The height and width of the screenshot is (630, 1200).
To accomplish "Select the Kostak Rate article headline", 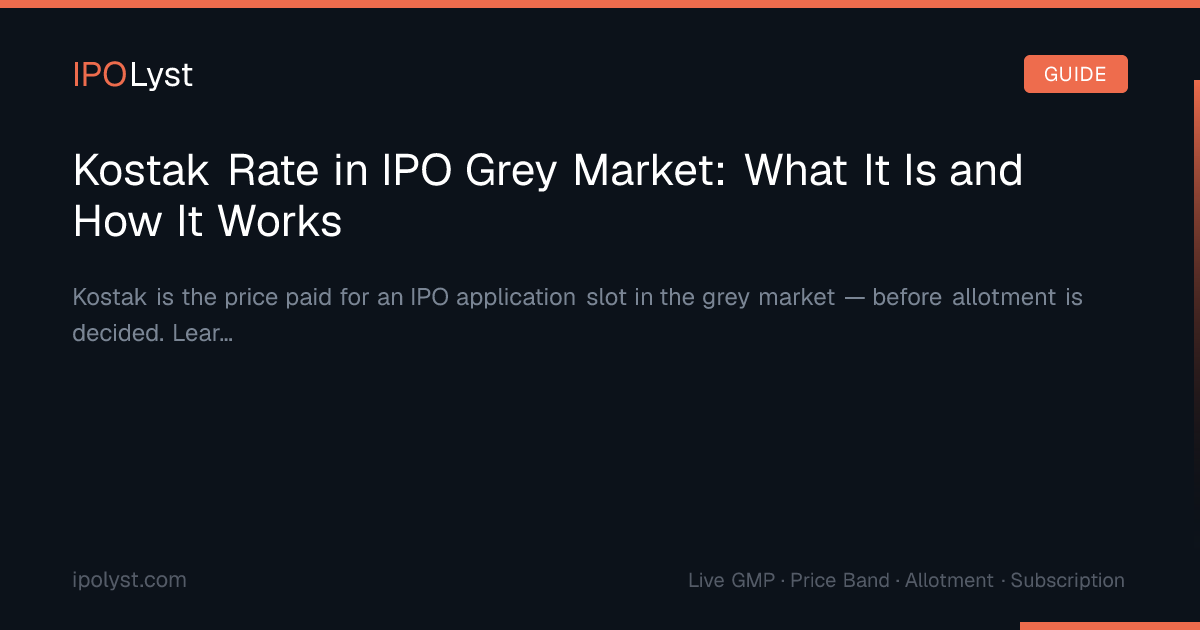I will 548,196.
